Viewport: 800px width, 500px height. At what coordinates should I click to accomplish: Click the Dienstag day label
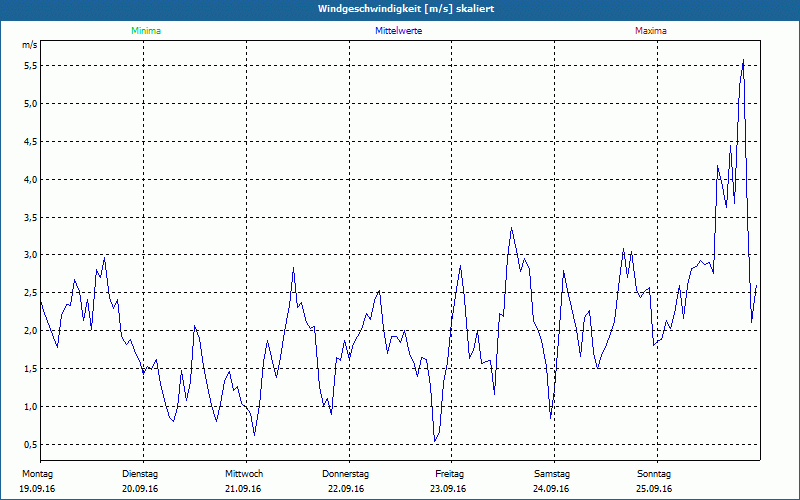pyautogui.click(x=140, y=474)
